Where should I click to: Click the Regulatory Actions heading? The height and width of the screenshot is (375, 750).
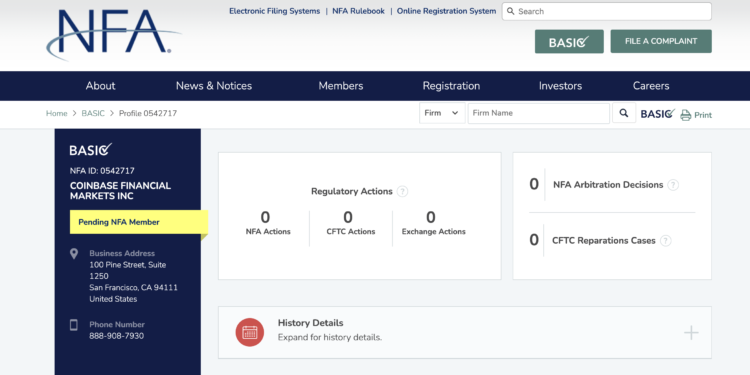click(352, 191)
